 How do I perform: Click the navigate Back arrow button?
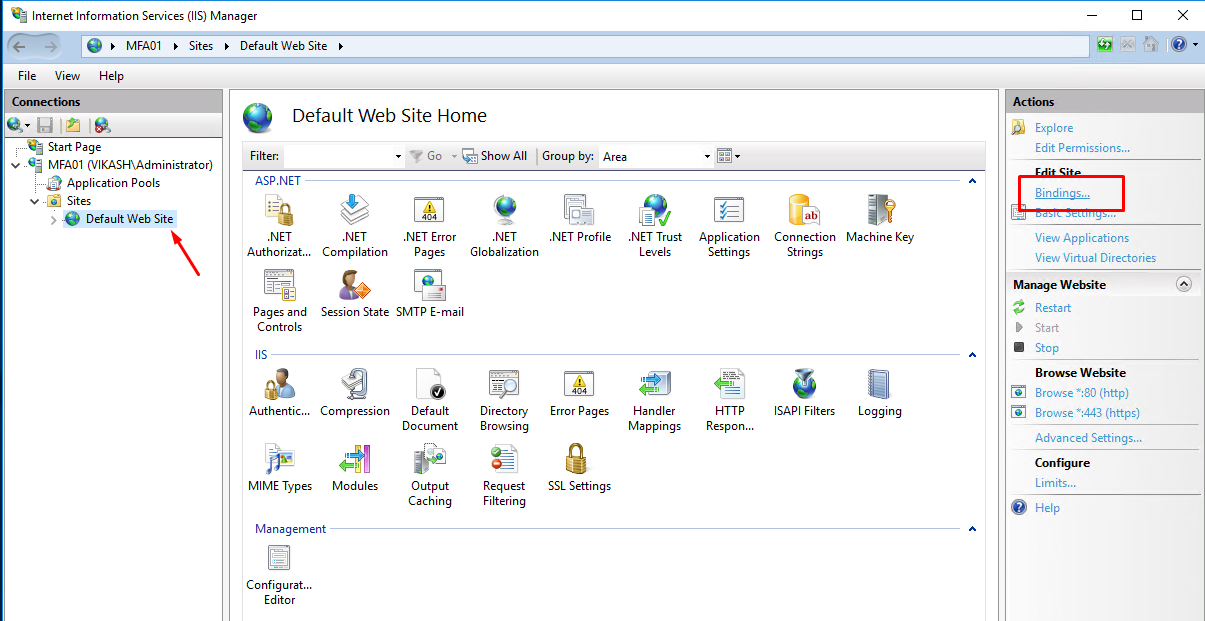point(19,46)
